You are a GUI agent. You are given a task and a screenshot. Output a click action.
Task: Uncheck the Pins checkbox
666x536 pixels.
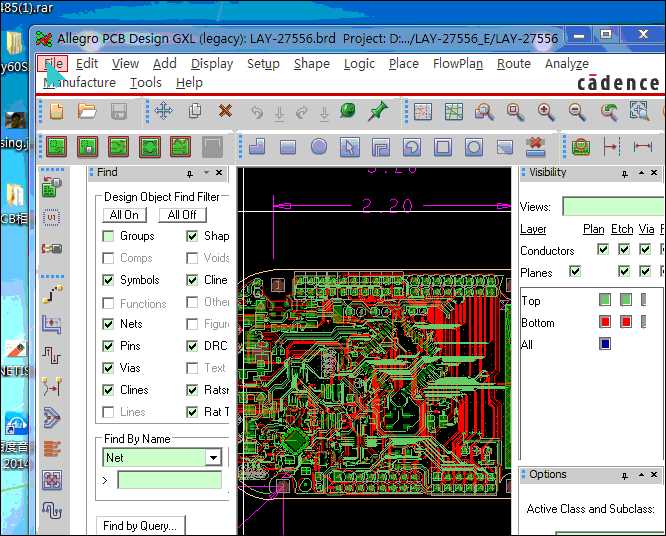click(108, 346)
